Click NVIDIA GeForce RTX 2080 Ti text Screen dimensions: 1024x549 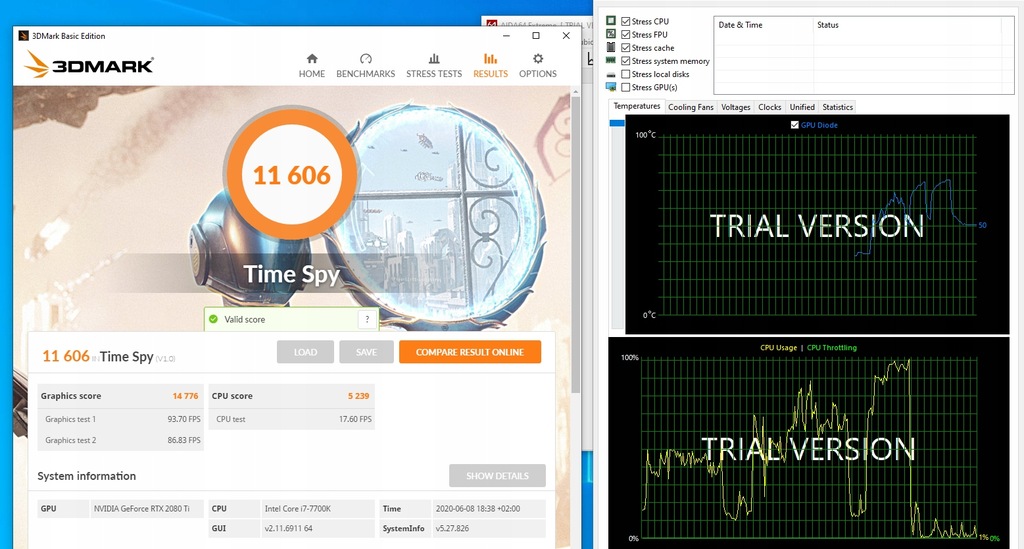(142, 509)
